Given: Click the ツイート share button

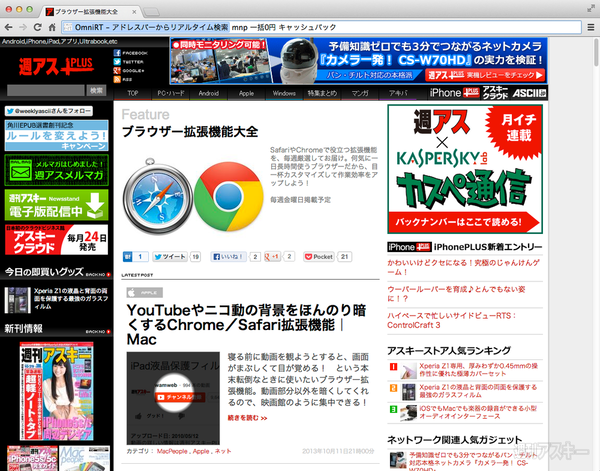Looking at the screenshot, I should tap(170, 257).
